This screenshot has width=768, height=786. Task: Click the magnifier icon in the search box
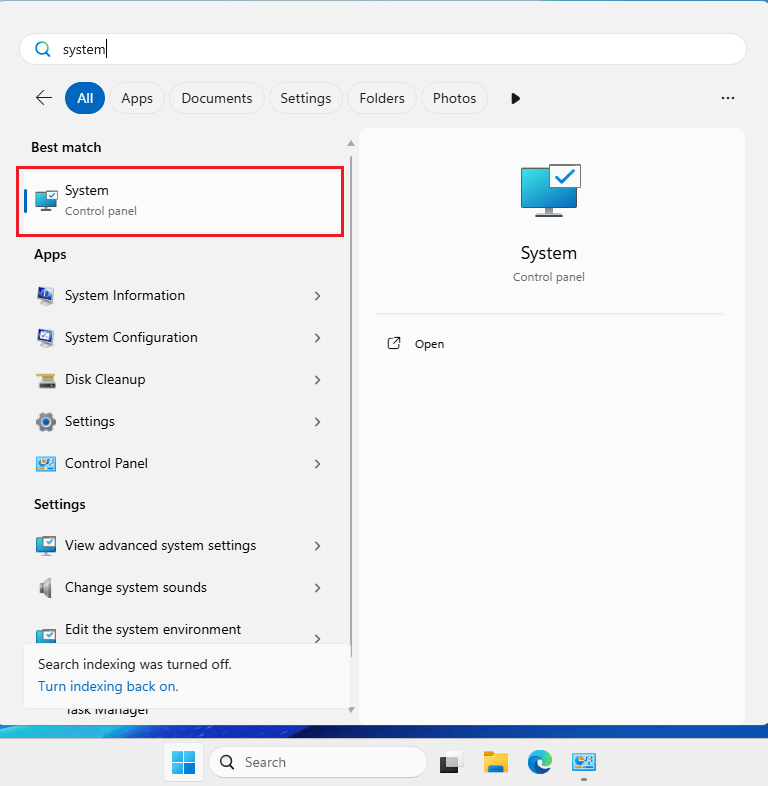43,49
